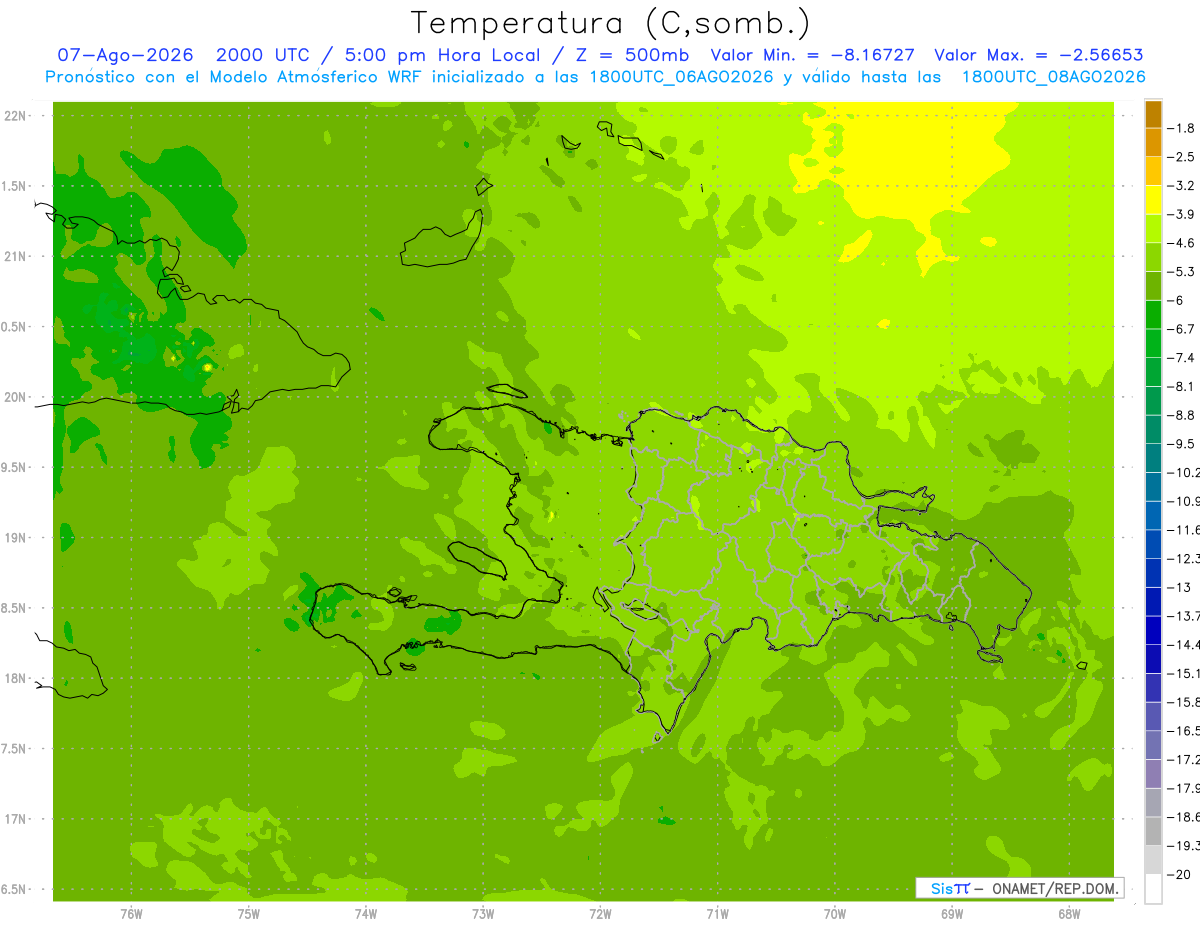
Task: Pick the lime swatch between -3.9 and -4.6
Action: click(1153, 229)
